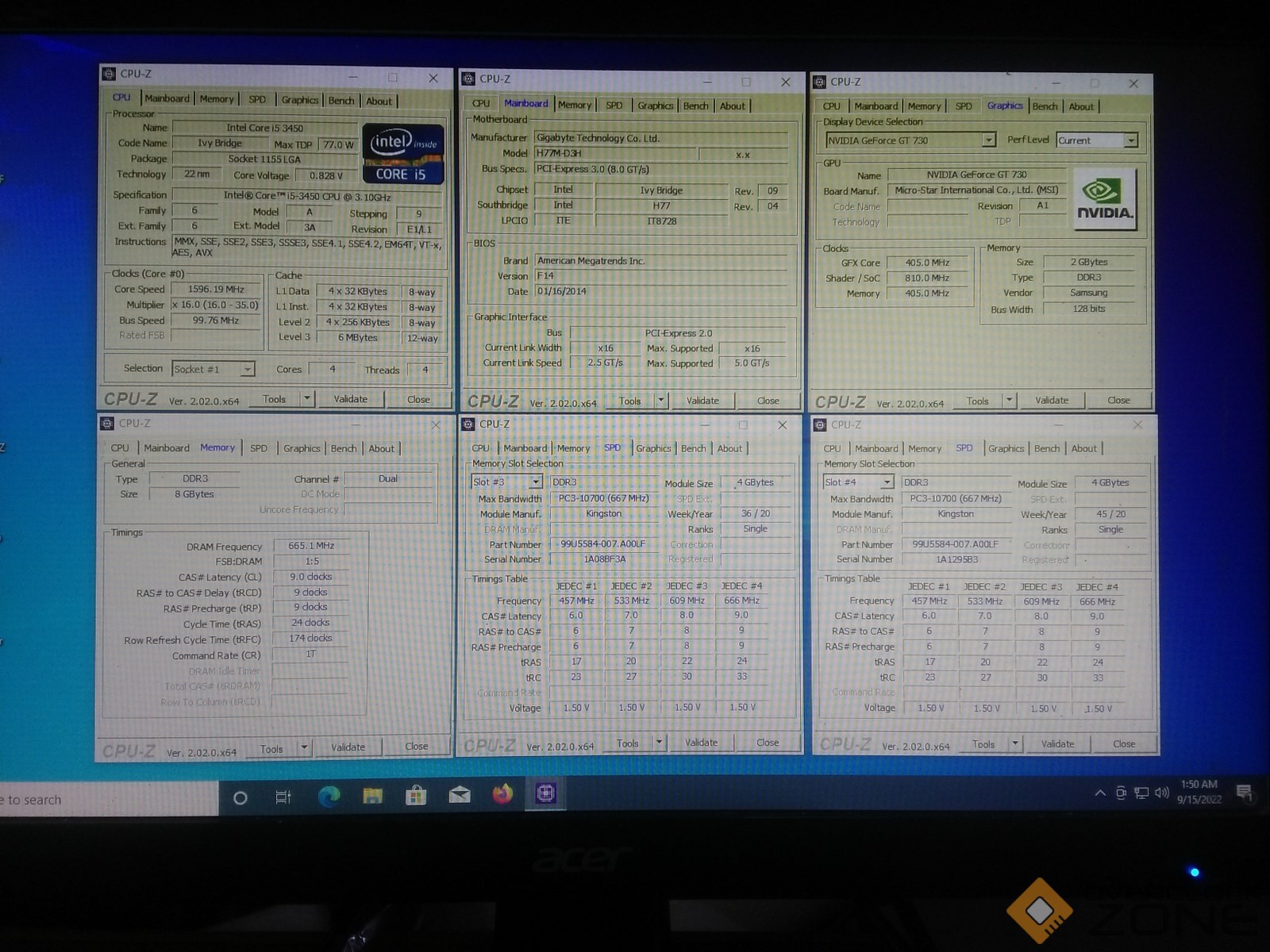Viewport: 1270px width, 952px height.
Task: Click Validate in Slot #4 window
Action: (x=1057, y=744)
